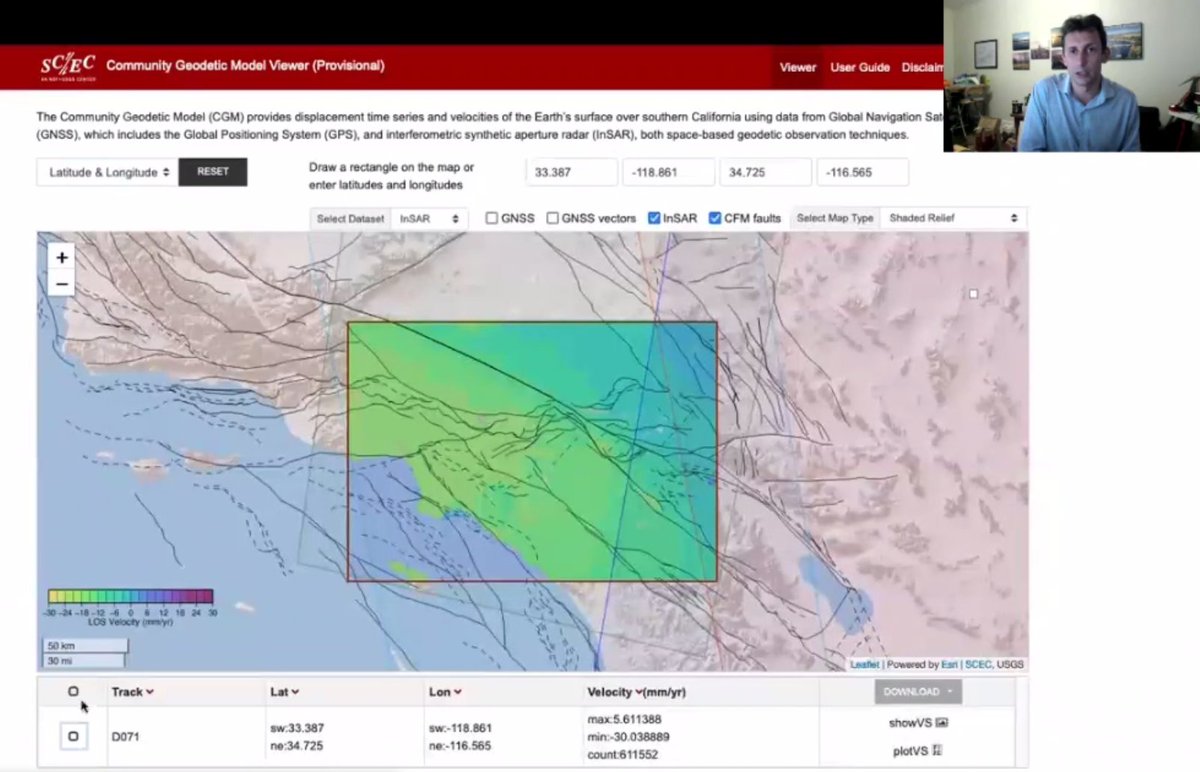Image resolution: width=1200 pixels, height=772 pixels.
Task: Uncheck the InSAR checkbox
Action: pyautogui.click(x=654, y=218)
